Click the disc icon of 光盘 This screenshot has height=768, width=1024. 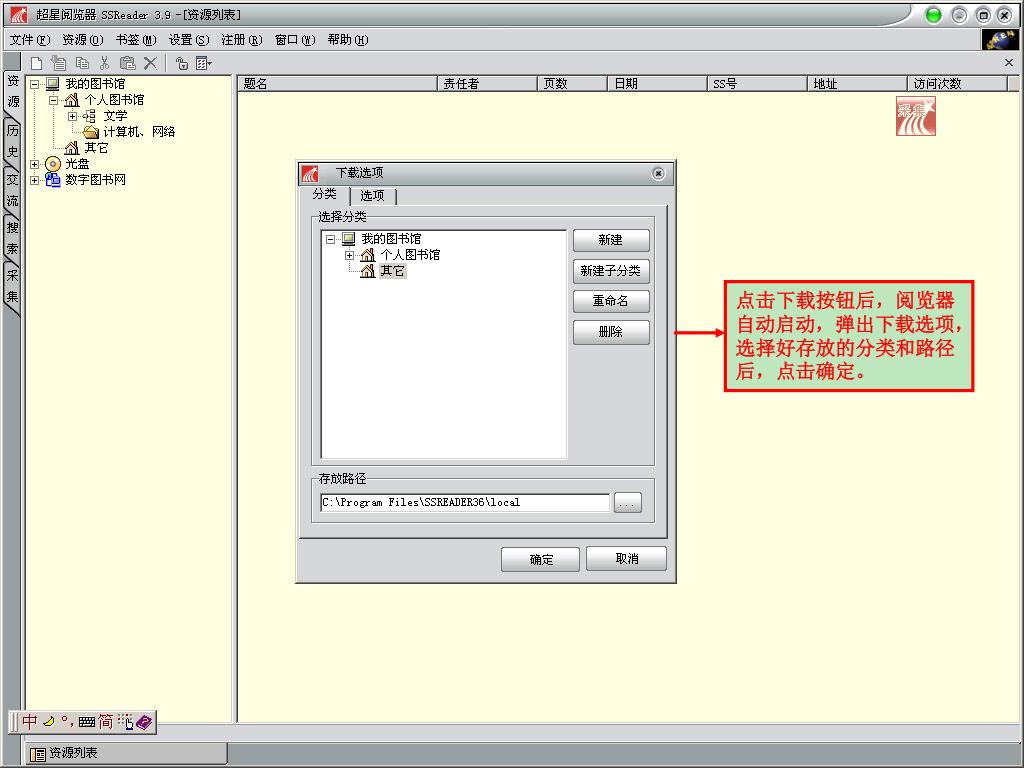[x=53, y=164]
